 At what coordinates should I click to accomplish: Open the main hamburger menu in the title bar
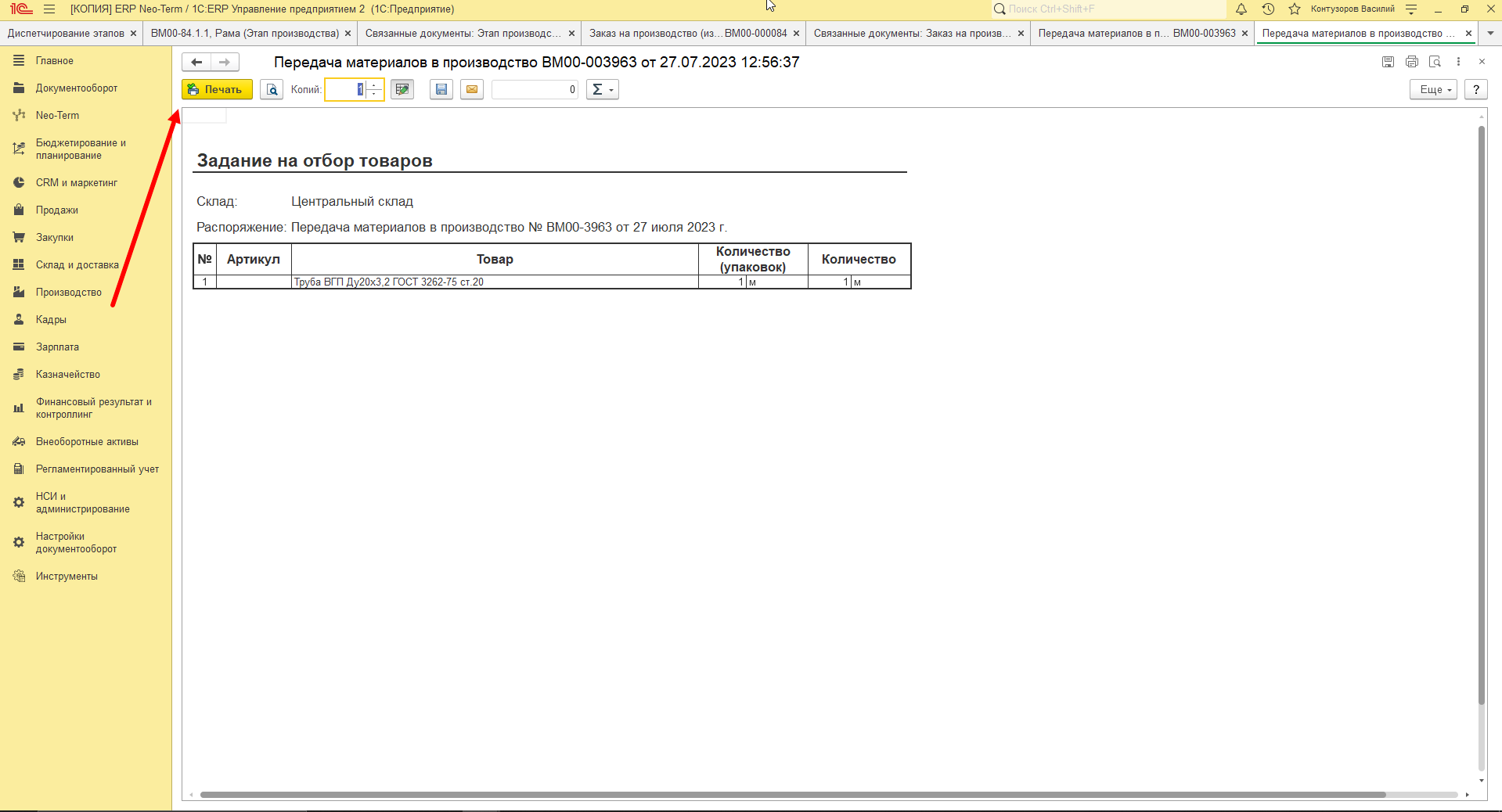[49, 9]
